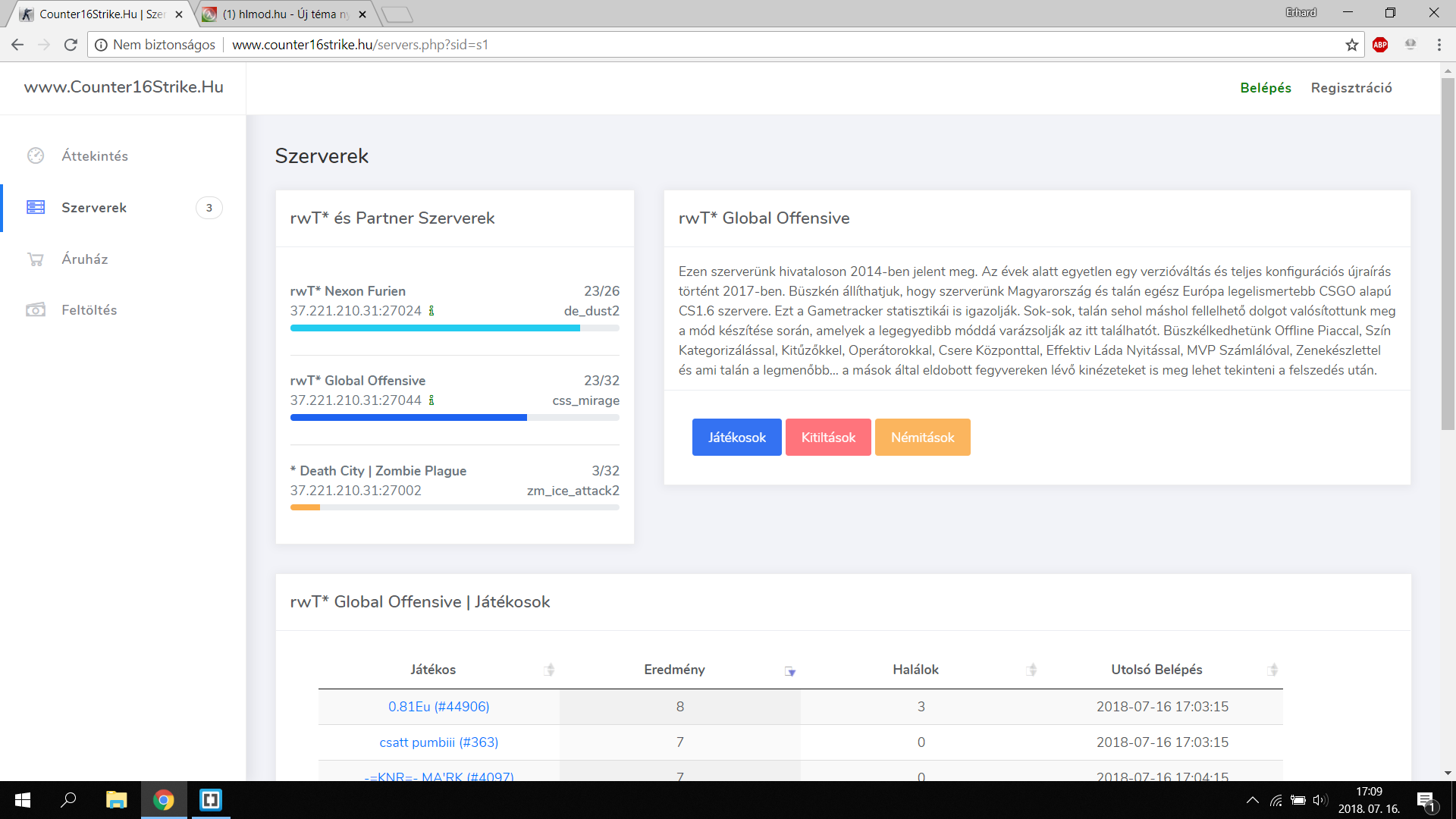Click info icon next to Nexon Furien address

coord(431,311)
